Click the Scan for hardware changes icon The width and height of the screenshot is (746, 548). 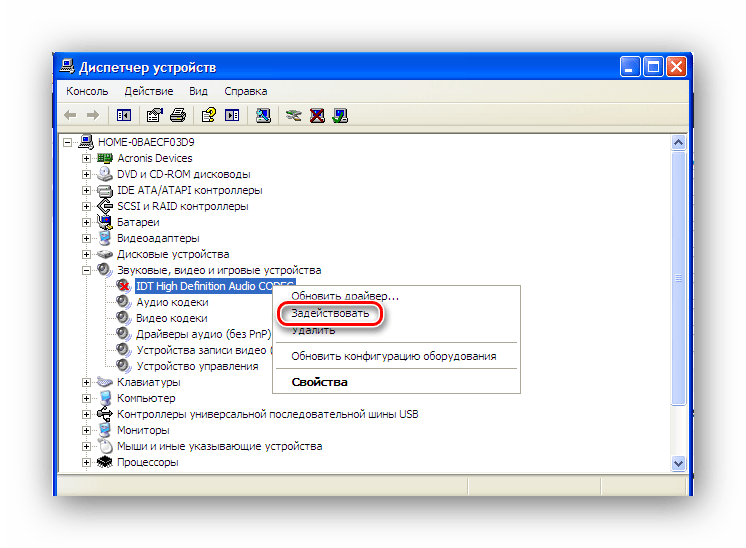[263, 115]
